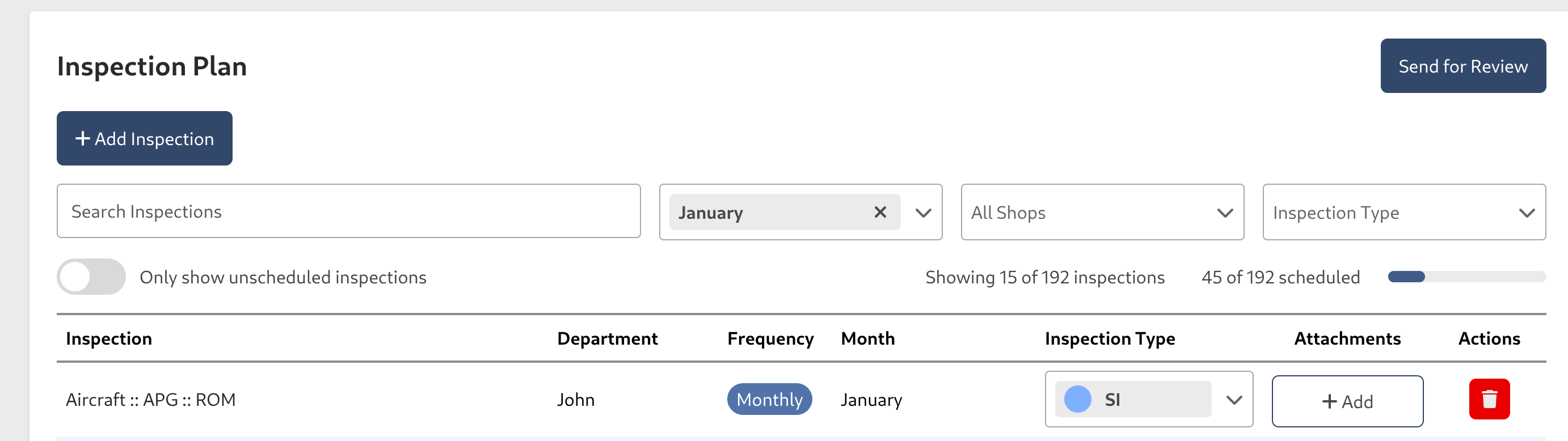The image size is (1568, 441).
Task: Expand the SI inspection type selector
Action: click(1234, 400)
